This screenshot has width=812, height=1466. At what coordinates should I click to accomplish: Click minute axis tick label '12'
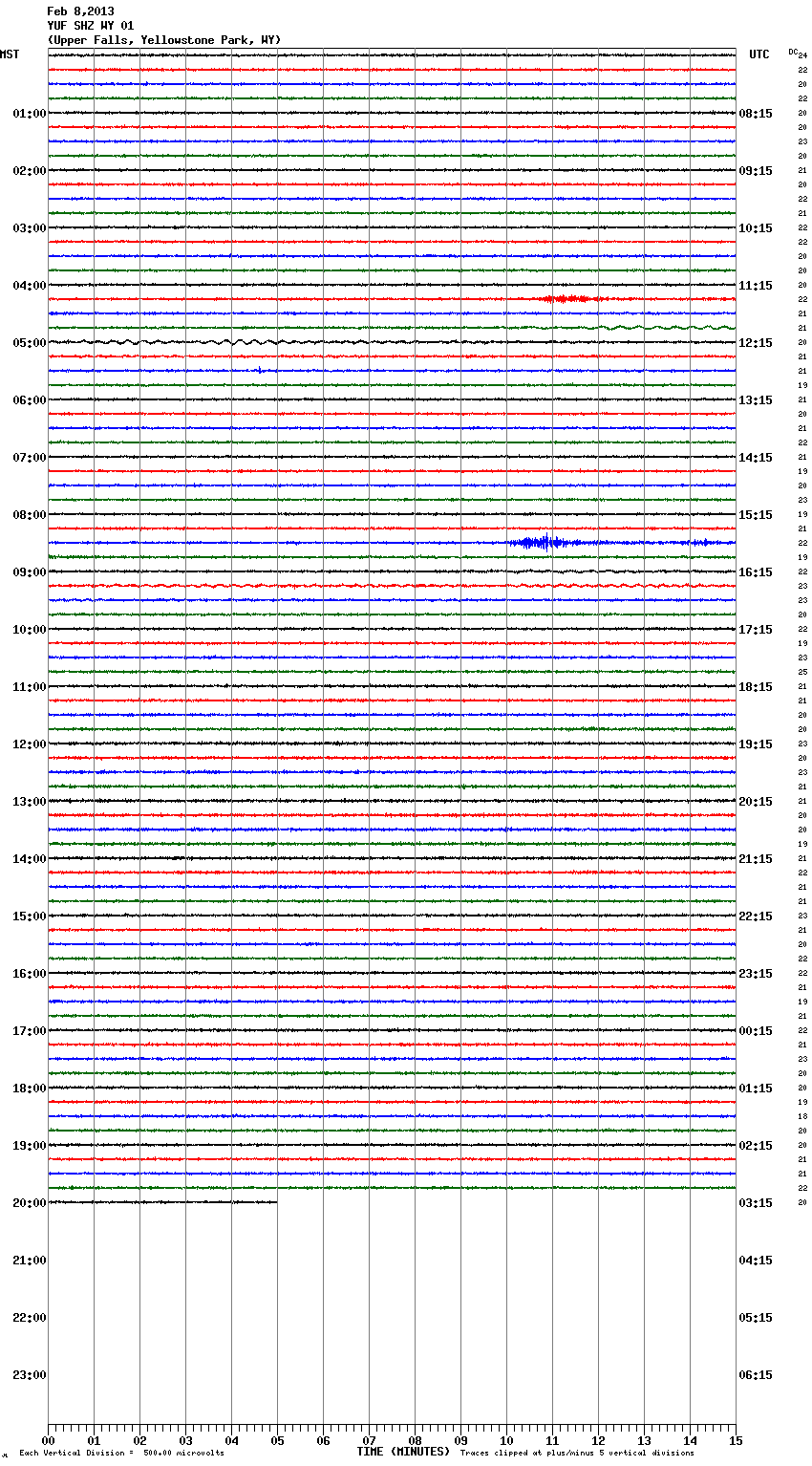598,1441
